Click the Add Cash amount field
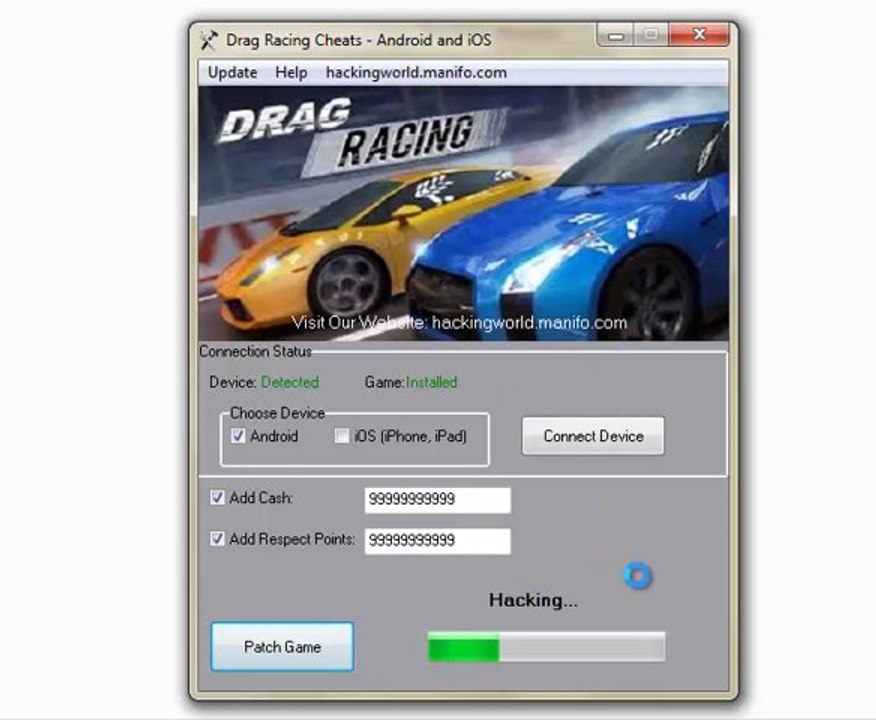Viewport: 876px width, 720px height. coord(437,499)
